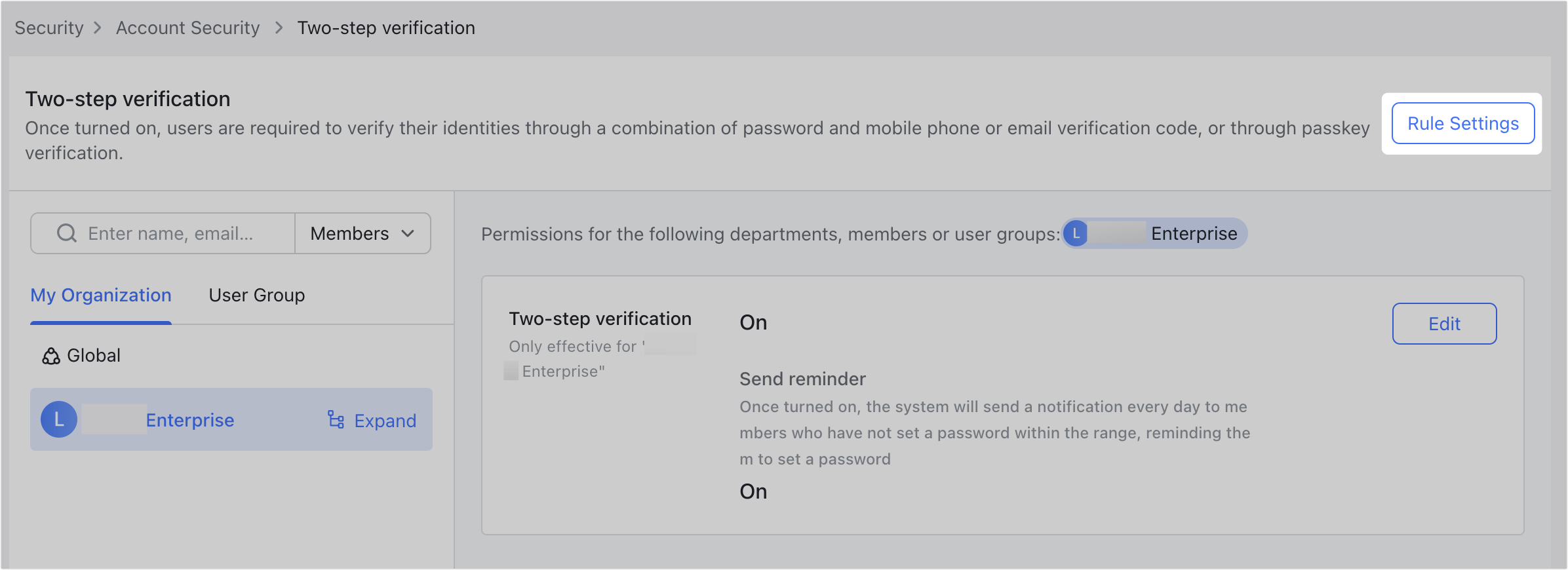Click the Enterprise tag in permissions header
Image resolution: width=1568 pixels, height=570 pixels.
[x=1154, y=233]
